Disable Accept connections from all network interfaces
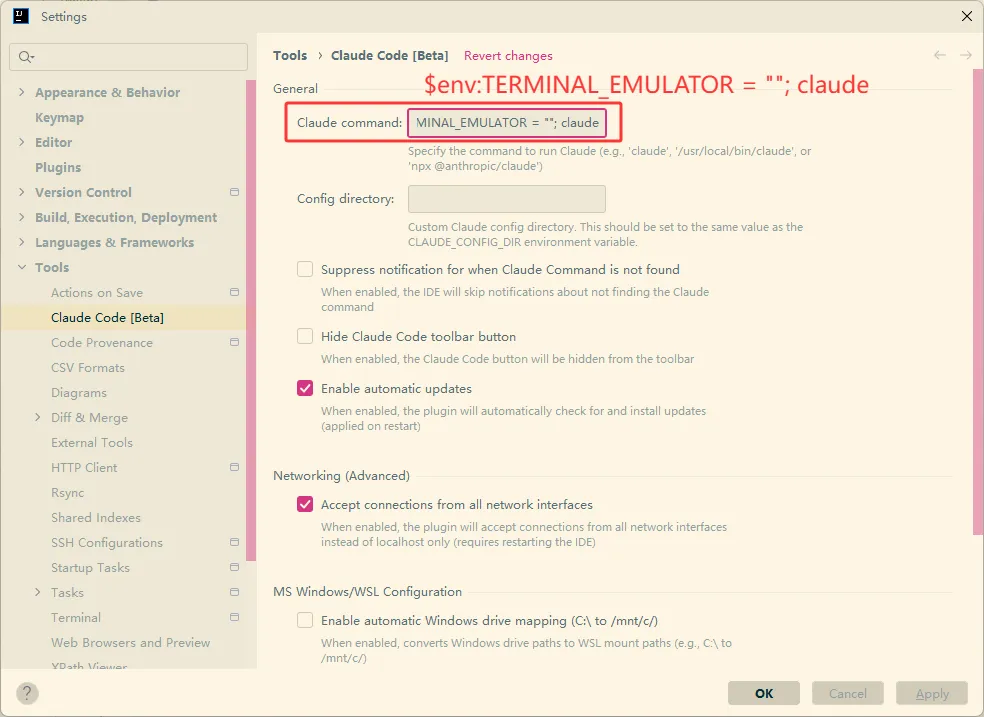The height and width of the screenshot is (717, 984). coord(305,504)
